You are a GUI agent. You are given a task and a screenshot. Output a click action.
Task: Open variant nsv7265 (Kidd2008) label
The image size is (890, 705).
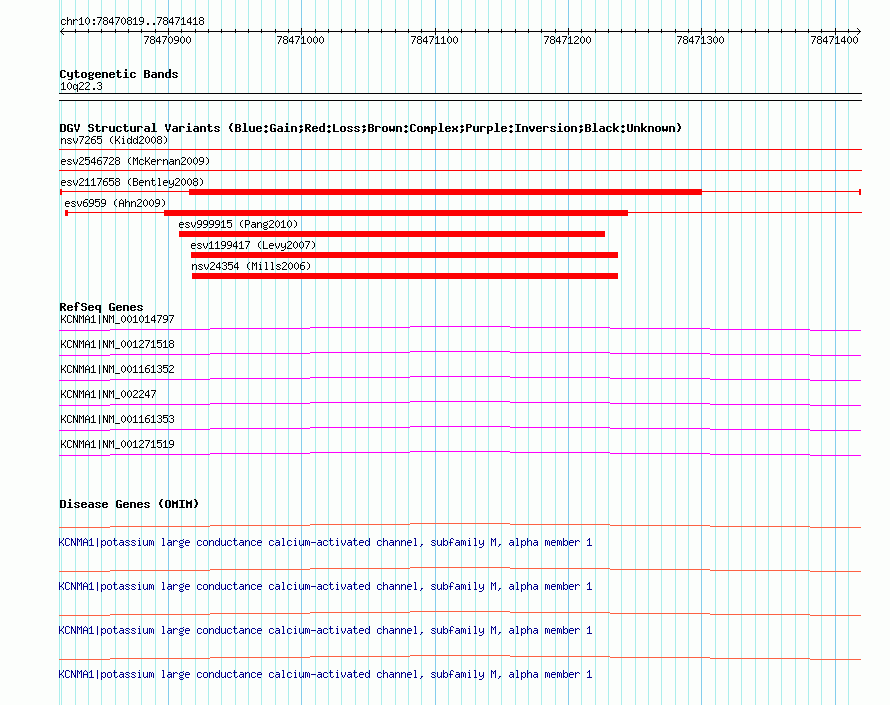coord(114,140)
